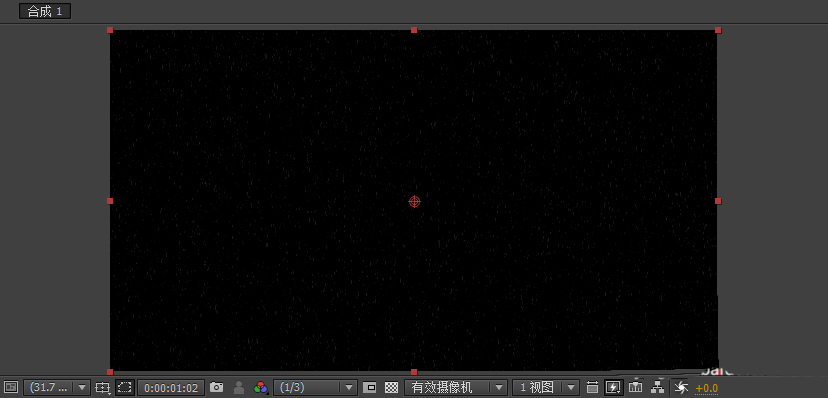Toggle mask and shape path visibility
The height and width of the screenshot is (398, 828).
[125, 387]
